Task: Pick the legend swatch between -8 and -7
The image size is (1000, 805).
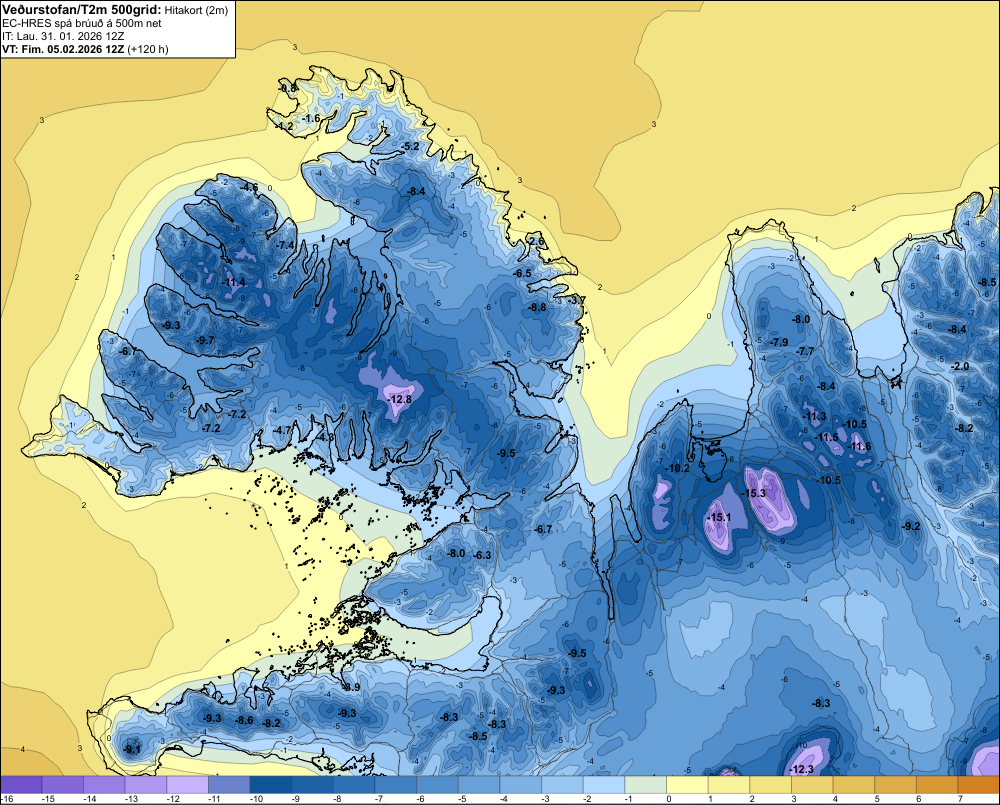Action: click(354, 785)
